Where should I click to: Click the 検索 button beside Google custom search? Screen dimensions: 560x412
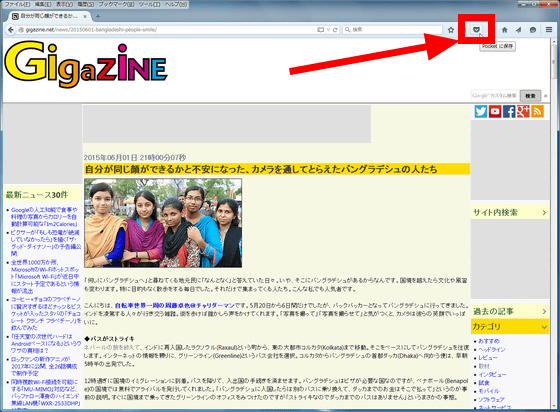pos(530,96)
